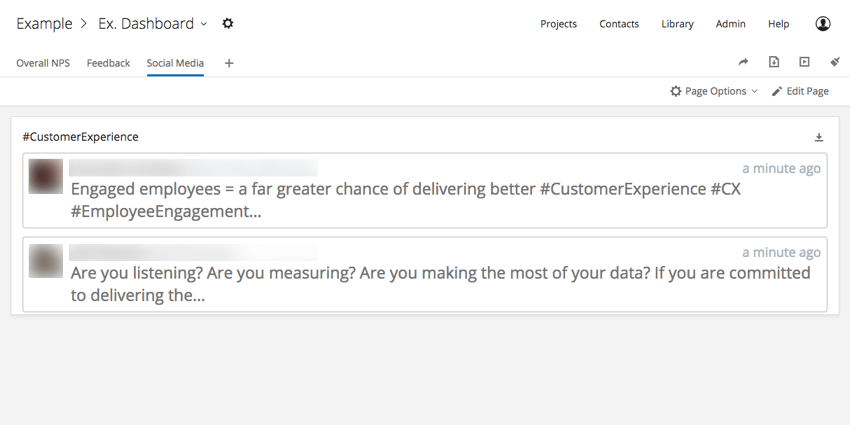Click the first tweet's avatar thumbnail

click(46, 176)
